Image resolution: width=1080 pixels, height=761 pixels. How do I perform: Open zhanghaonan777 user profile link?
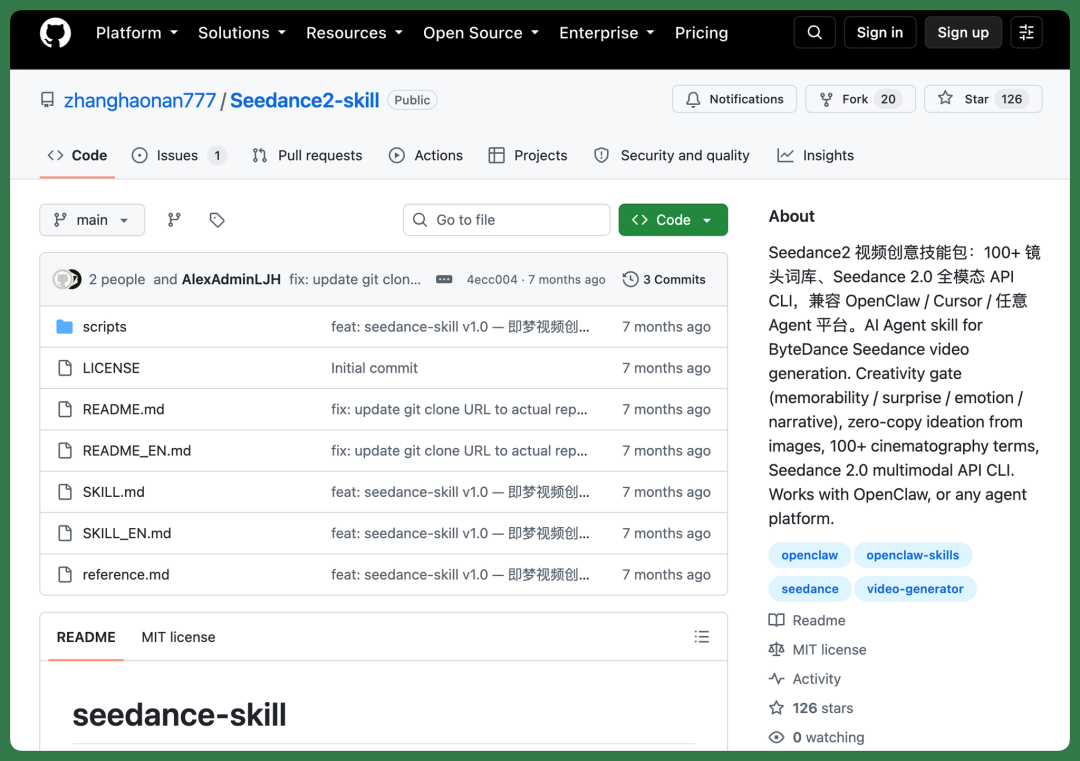(x=140, y=101)
